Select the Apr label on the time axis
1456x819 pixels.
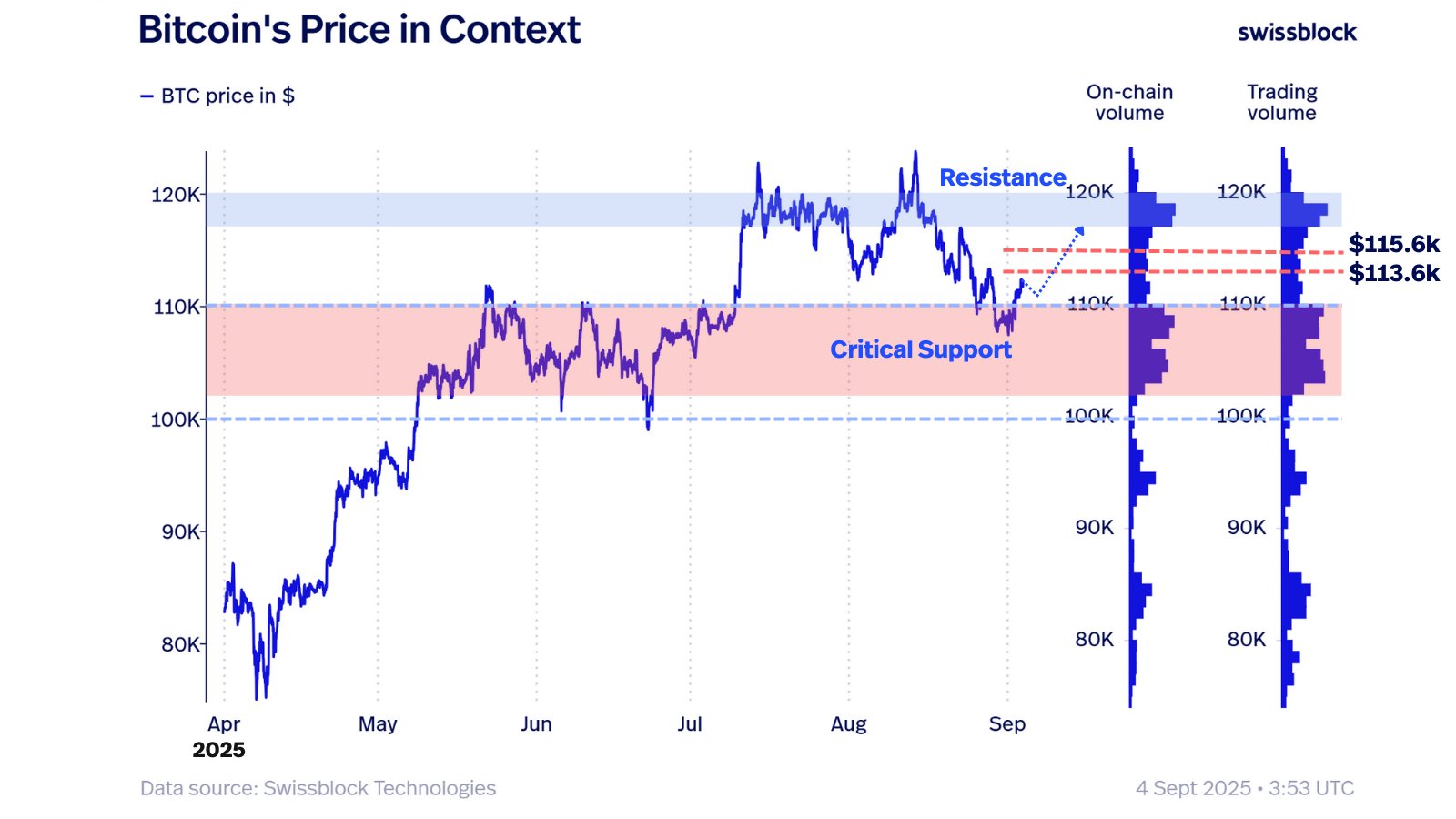tap(224, 724)
